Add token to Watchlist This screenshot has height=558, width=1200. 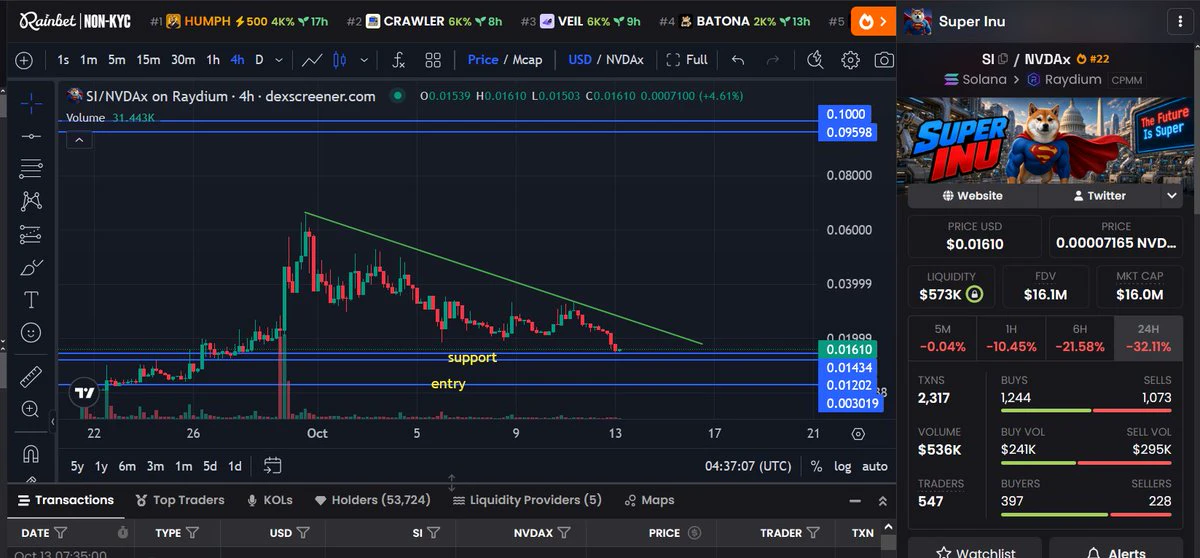click(975, 552)
